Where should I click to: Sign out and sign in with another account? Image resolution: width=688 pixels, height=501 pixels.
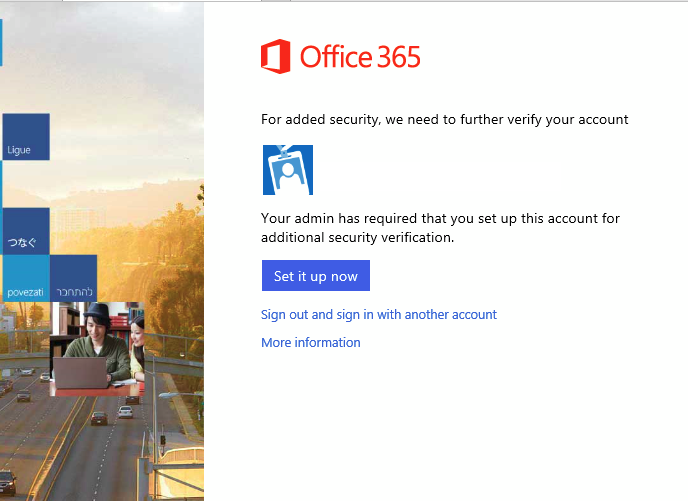coord(378,314)
